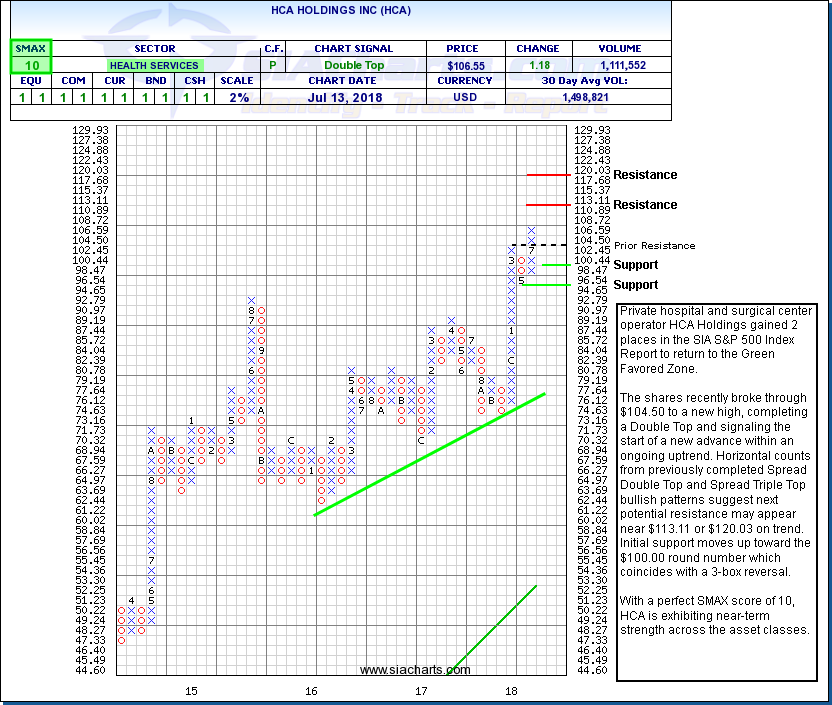Viewport: 832px width, 705px height.
Task: Select year 16 on the time axis
Action: point(311,691)
